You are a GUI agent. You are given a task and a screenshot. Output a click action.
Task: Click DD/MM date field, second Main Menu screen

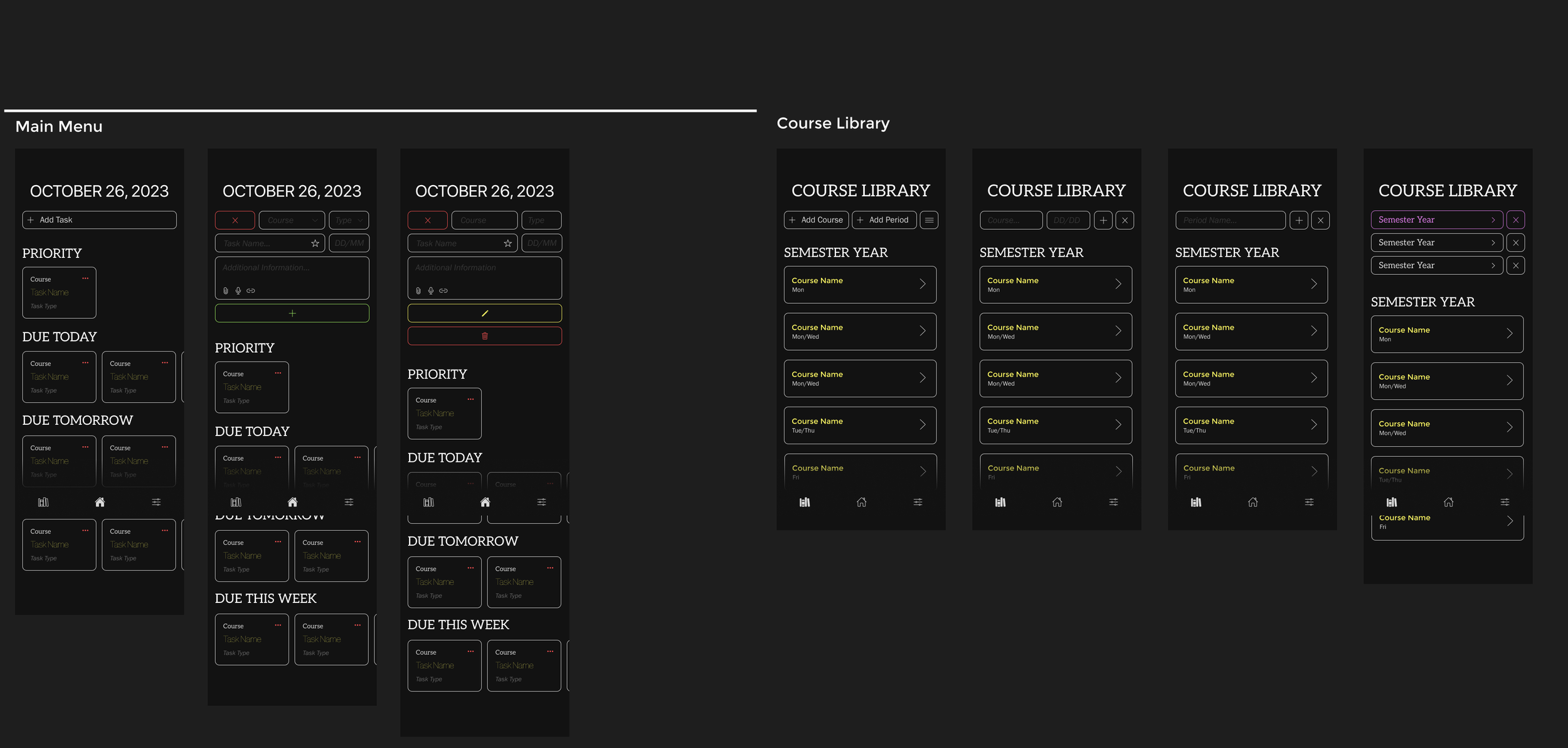click(x=349, y=243)
